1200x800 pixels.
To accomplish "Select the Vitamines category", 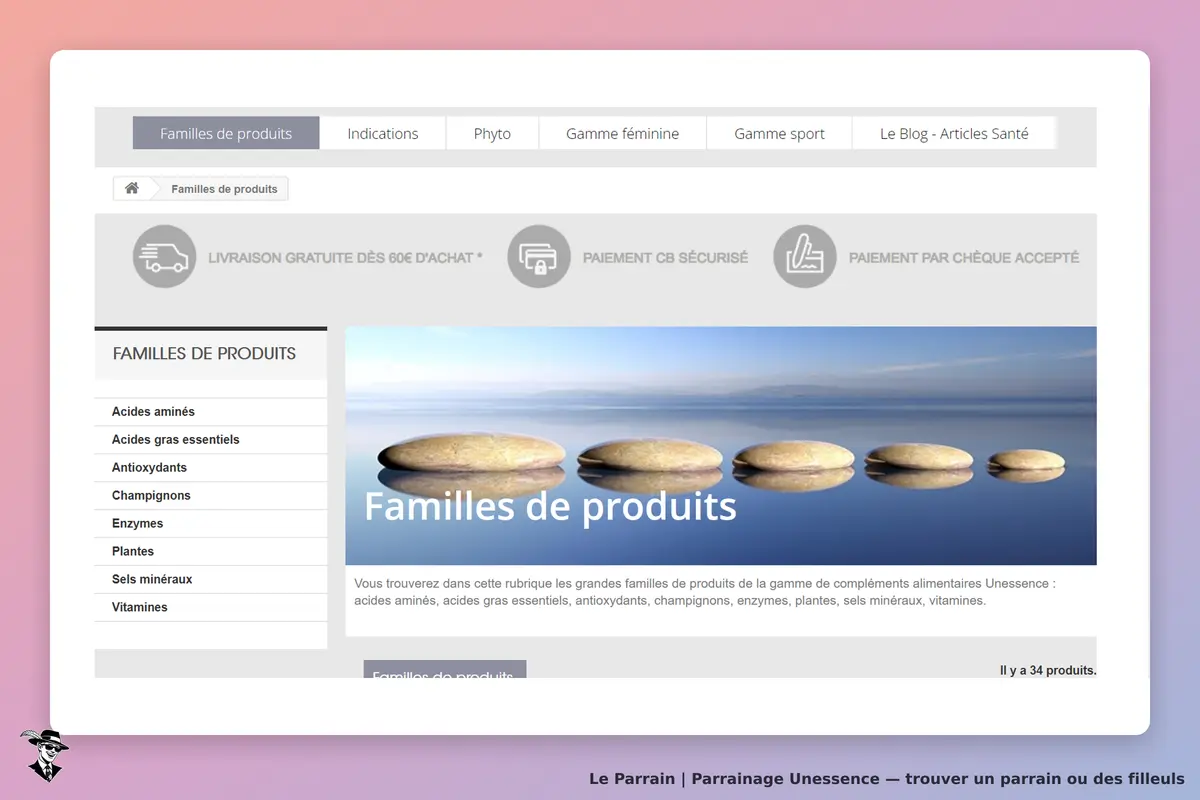I will click(211, 608).
